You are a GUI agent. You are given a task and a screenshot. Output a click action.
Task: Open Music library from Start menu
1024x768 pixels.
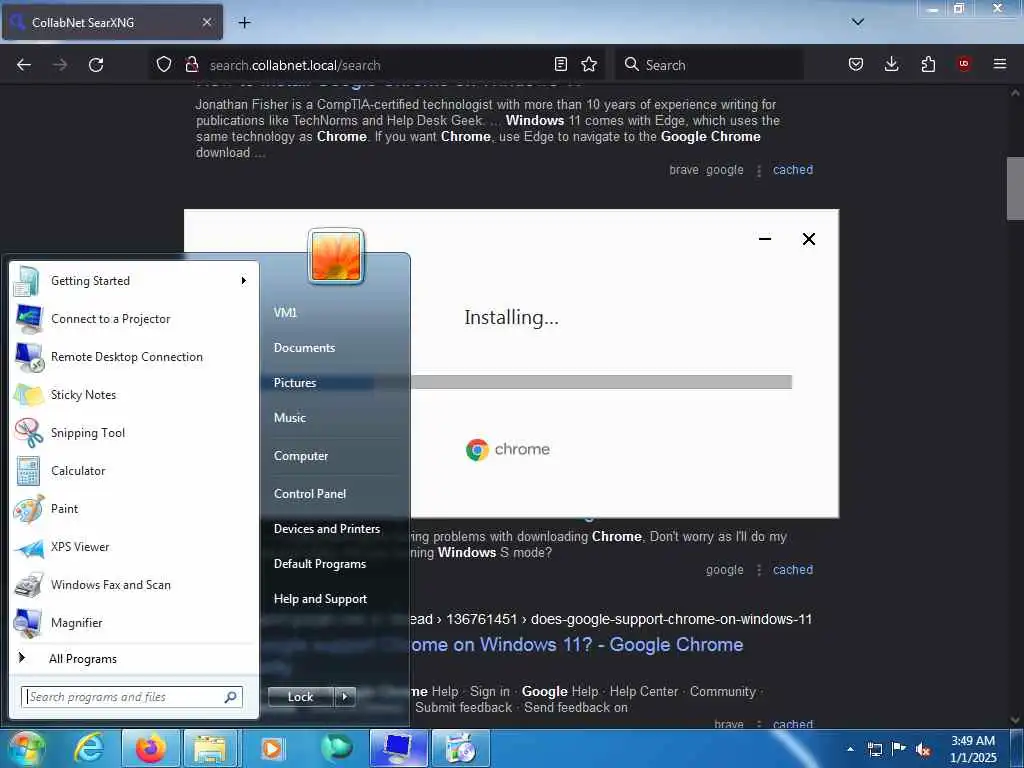click(x=290, y=418)
